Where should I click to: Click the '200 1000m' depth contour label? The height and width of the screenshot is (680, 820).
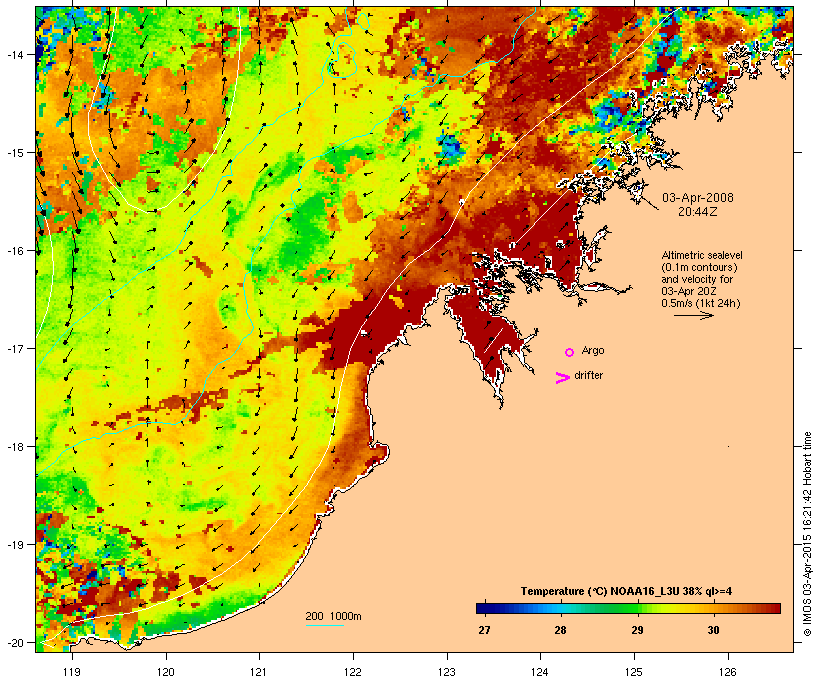333,616
